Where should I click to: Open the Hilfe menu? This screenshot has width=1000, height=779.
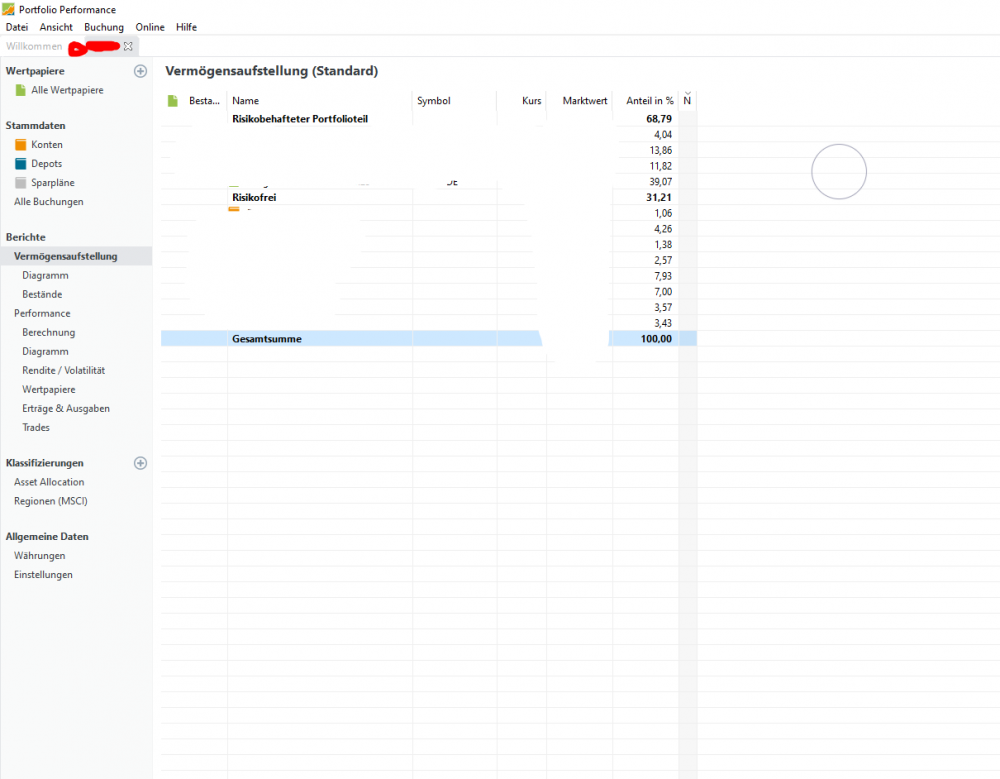point(186,27)
